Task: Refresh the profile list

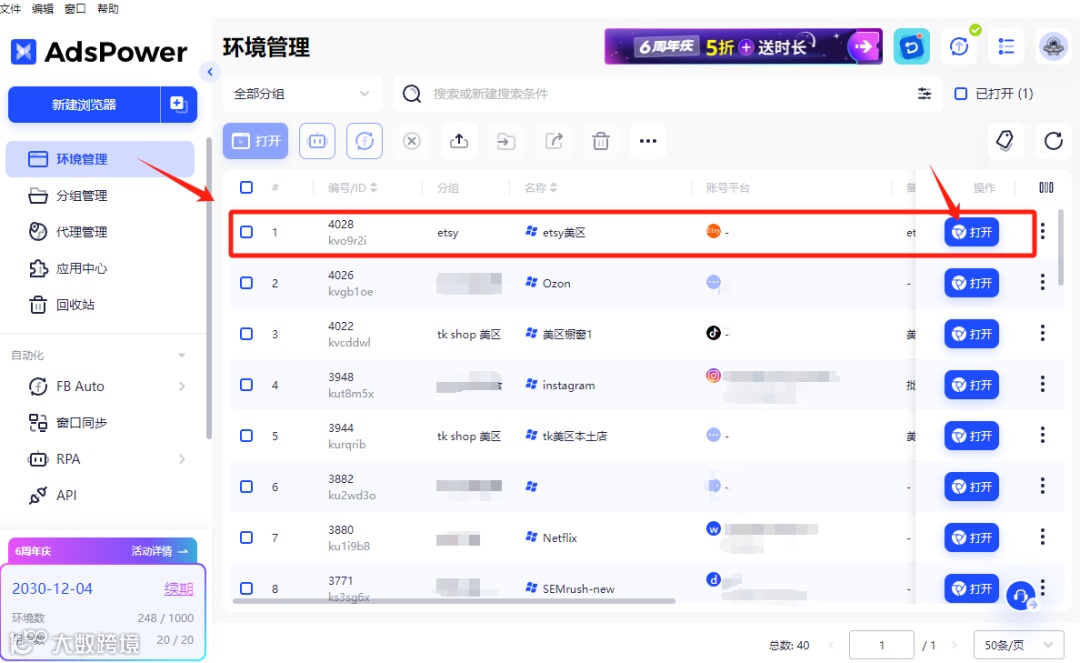Action: [1053, 141]
